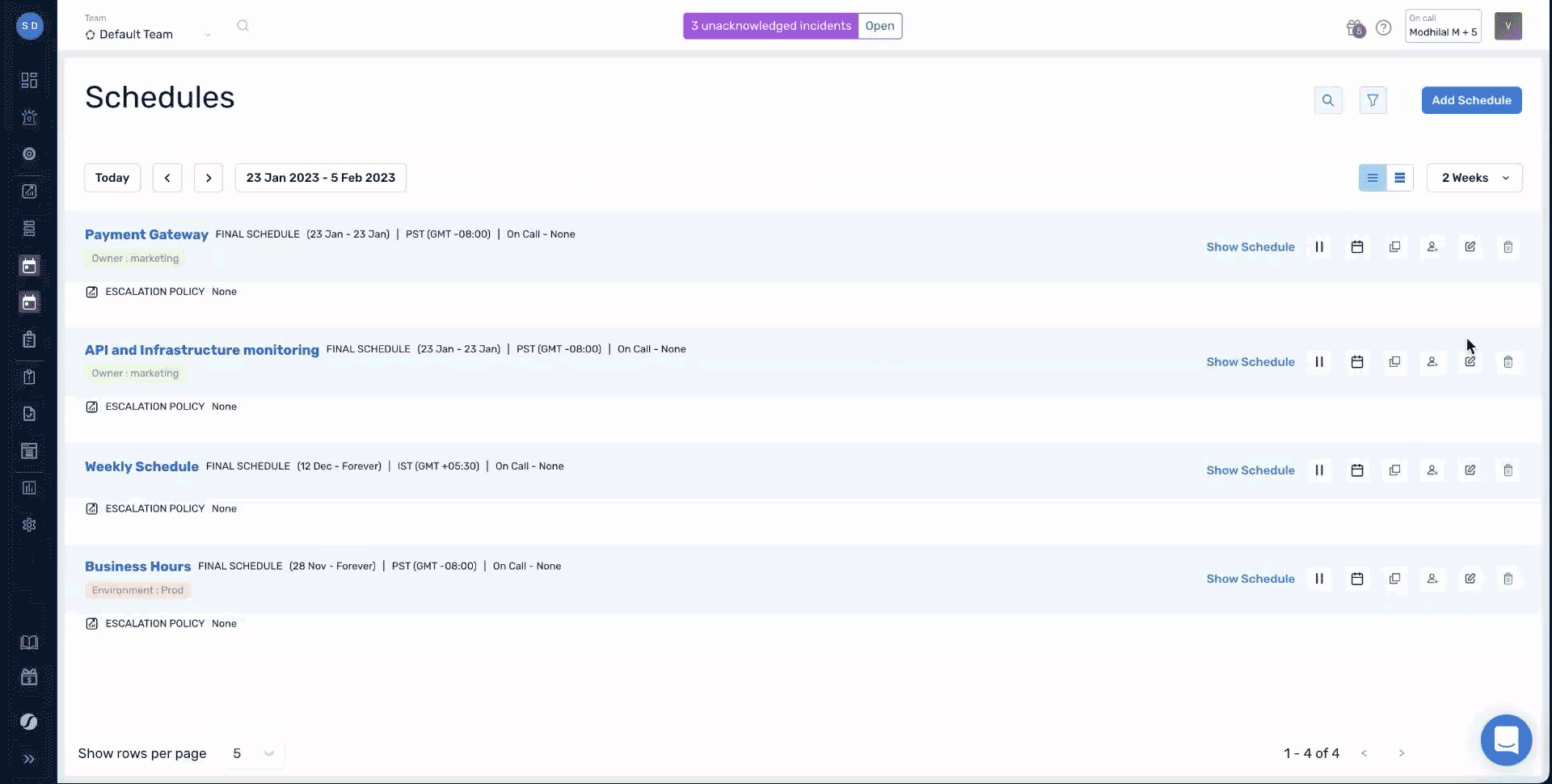
Task: Open settings gear in sidebar
Action: pyautogui.click(x=29, y=525)
